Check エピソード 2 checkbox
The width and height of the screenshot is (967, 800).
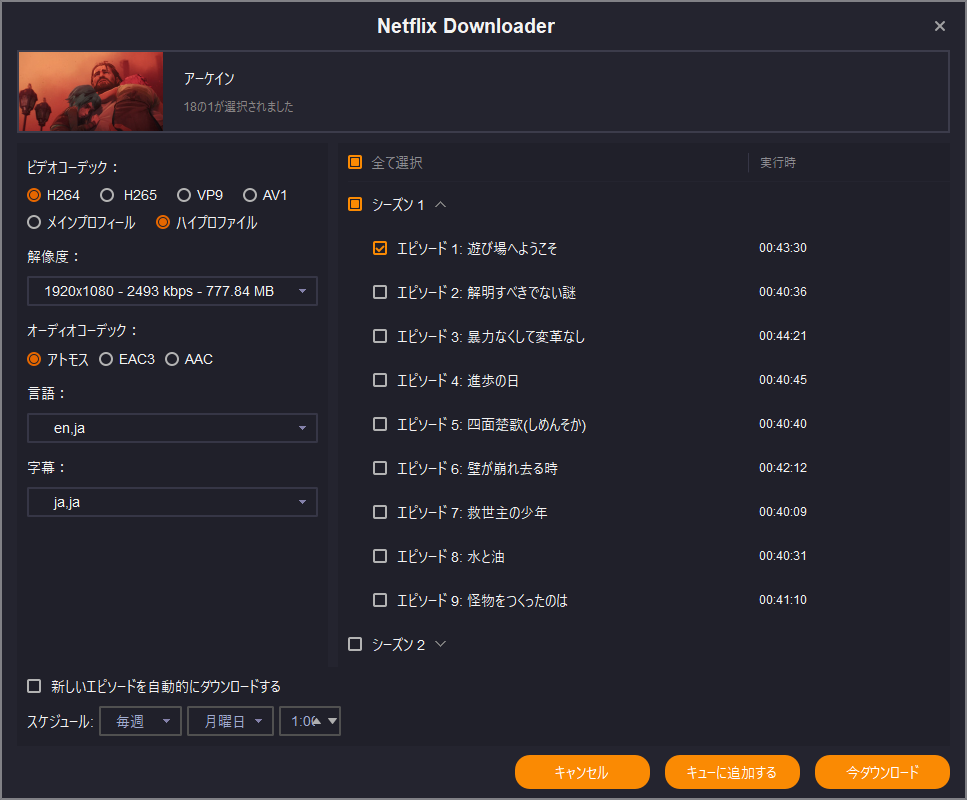click(x=380, y=292)
